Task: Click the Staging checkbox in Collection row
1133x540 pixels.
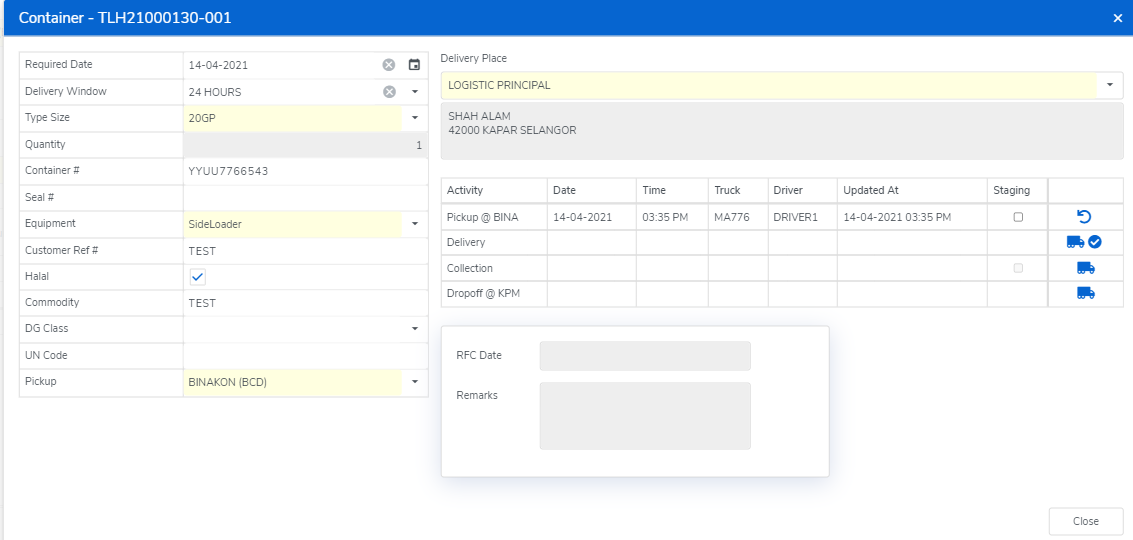Action: pyautogui.click(x=1018, y=268)
